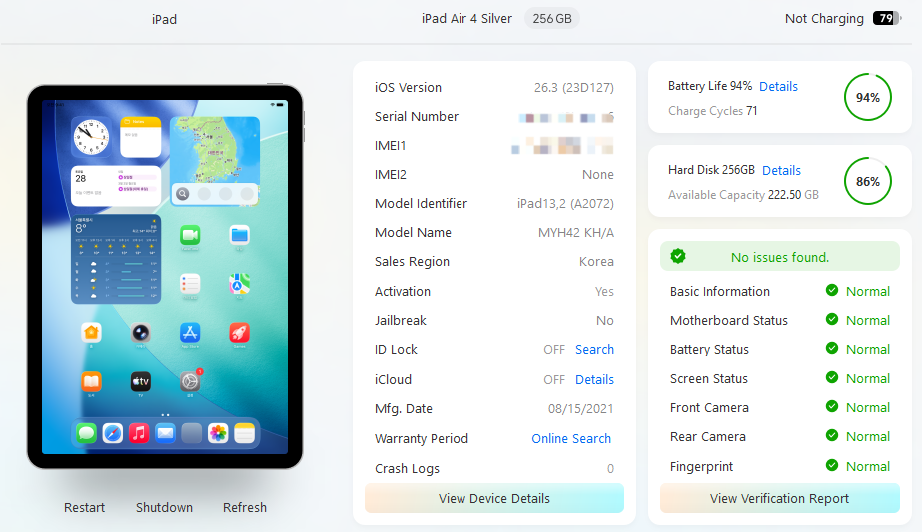Click the battery level indicator showing 79
The height and width of the screenshot is (532, 922).
pos(886,18)
